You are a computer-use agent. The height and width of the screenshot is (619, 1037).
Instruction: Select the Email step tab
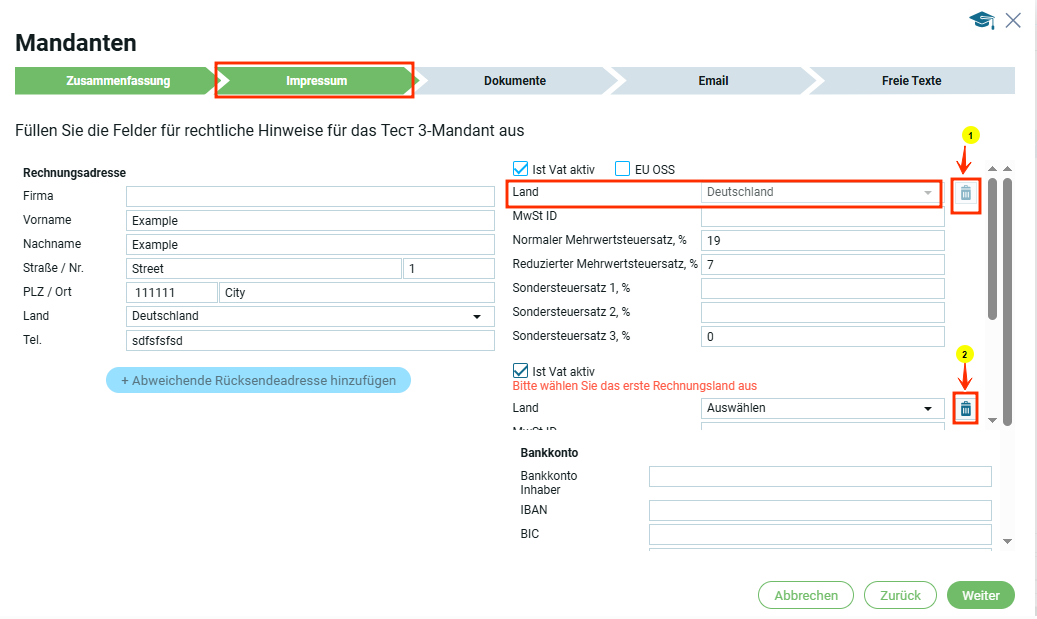click(x=712, y=81)
